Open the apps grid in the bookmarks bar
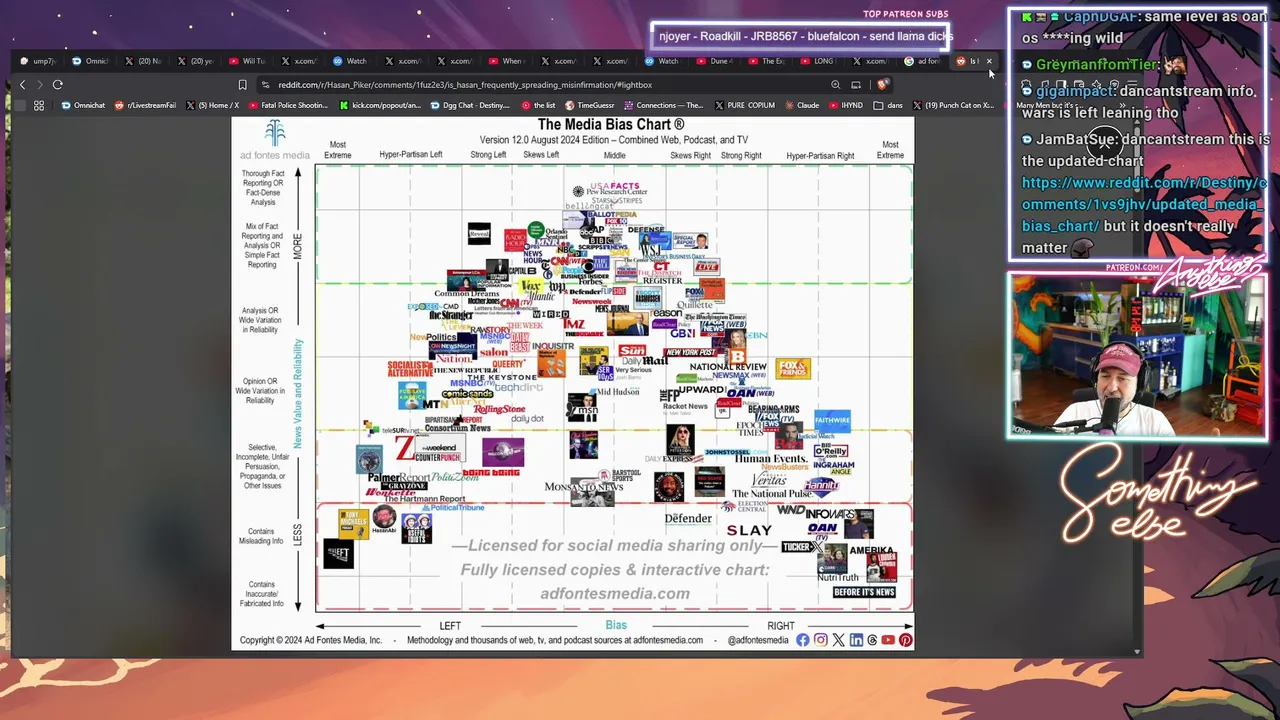 (39, 105)
